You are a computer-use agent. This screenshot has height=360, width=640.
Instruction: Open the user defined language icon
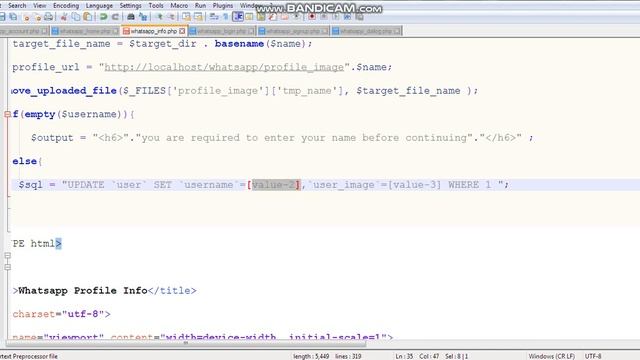click(249, 17)
